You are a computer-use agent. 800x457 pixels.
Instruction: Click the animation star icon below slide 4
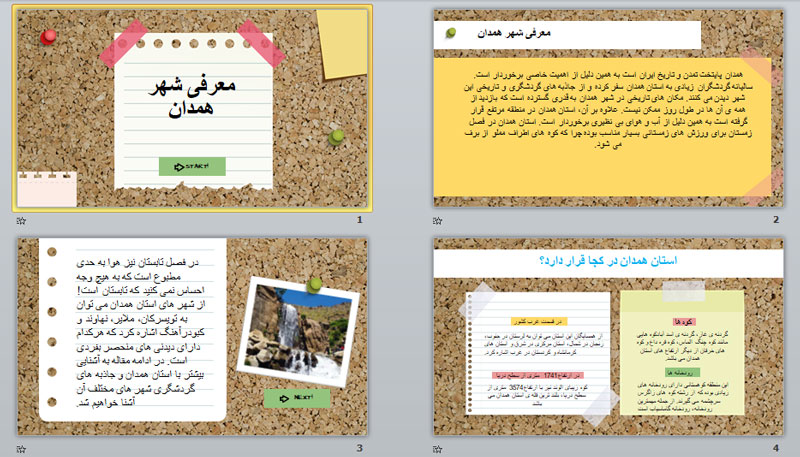pyautogui.click(x=439, y=447)
